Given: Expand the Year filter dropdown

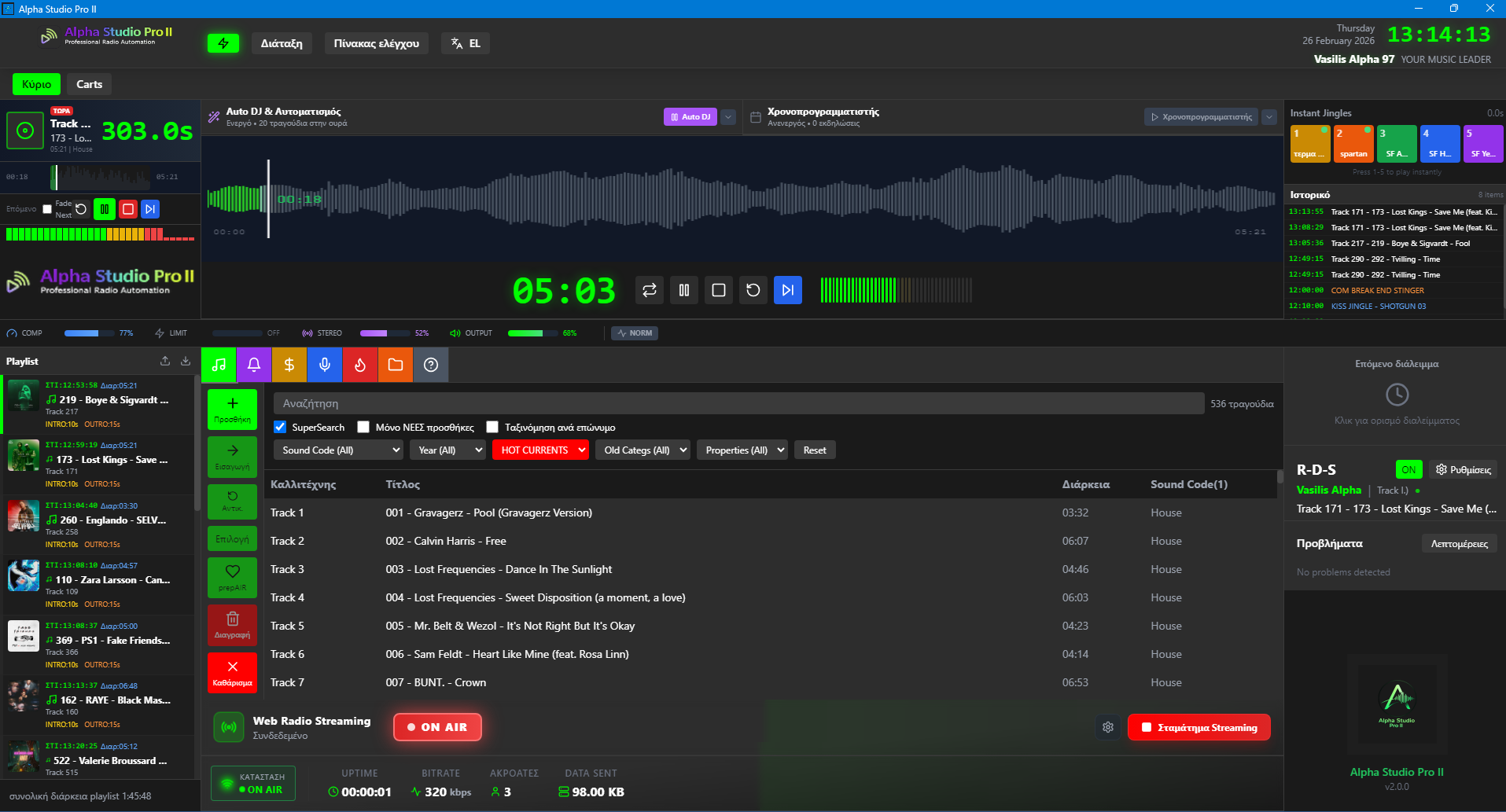Looking at the screenshot, I should click(x=447, y=450).
